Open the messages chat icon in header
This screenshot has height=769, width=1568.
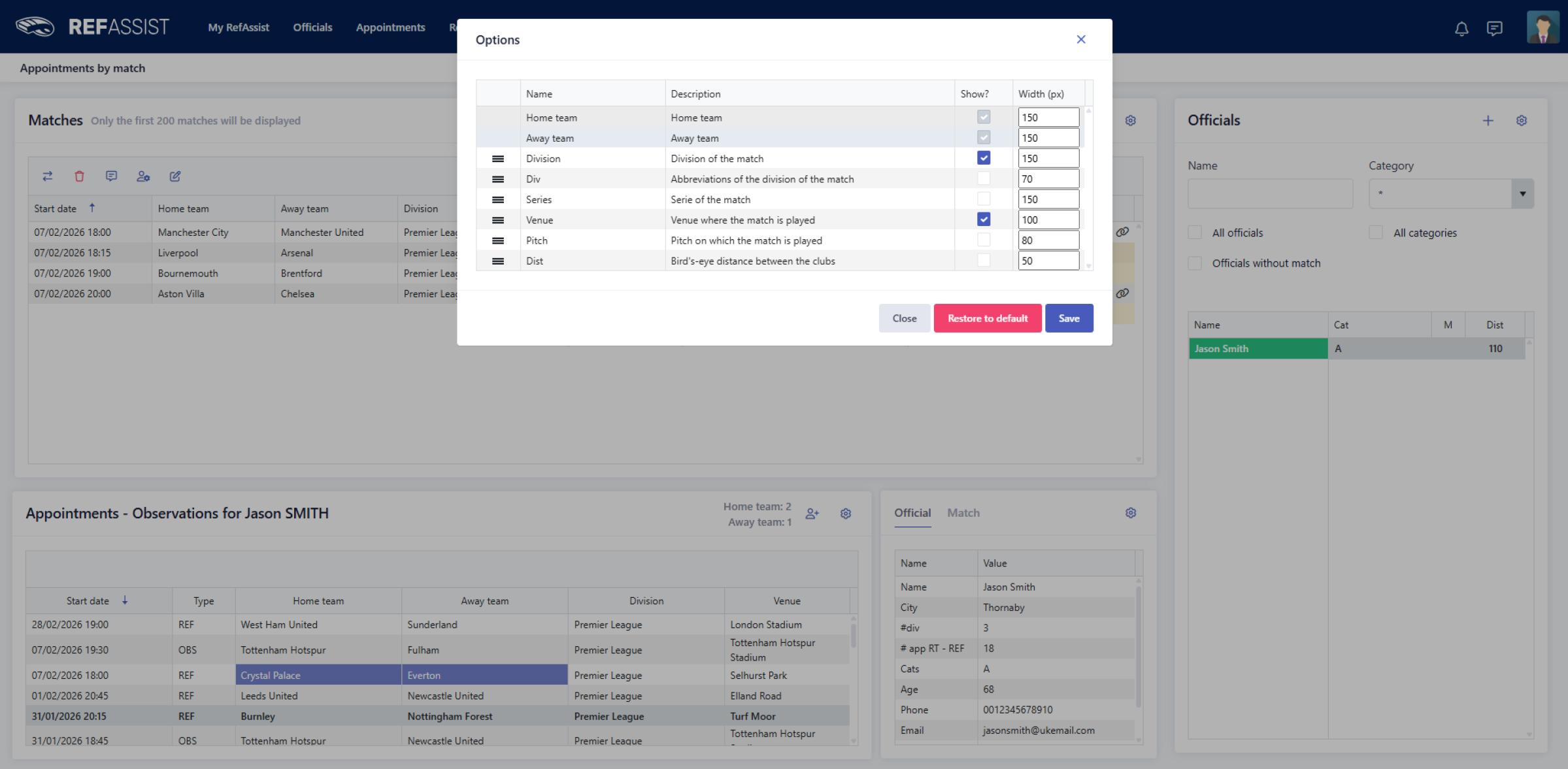[x=1494, y=28]
